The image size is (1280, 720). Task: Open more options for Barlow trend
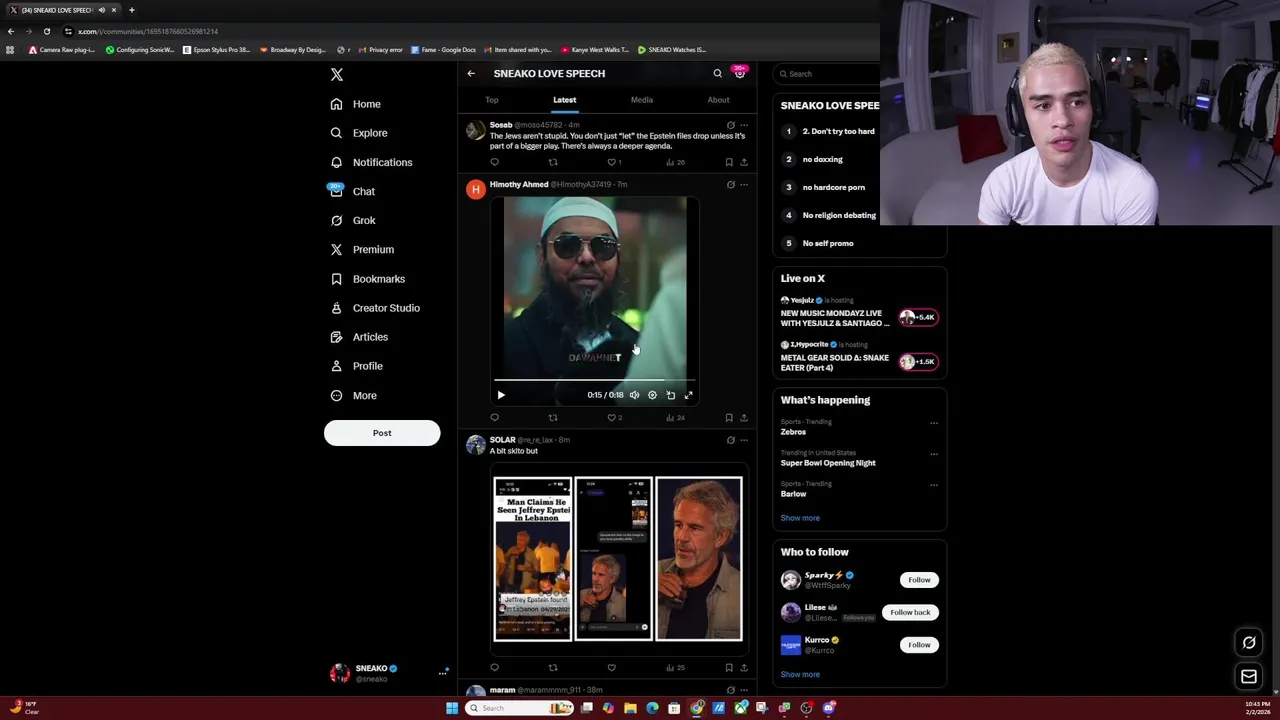(934, 485)
